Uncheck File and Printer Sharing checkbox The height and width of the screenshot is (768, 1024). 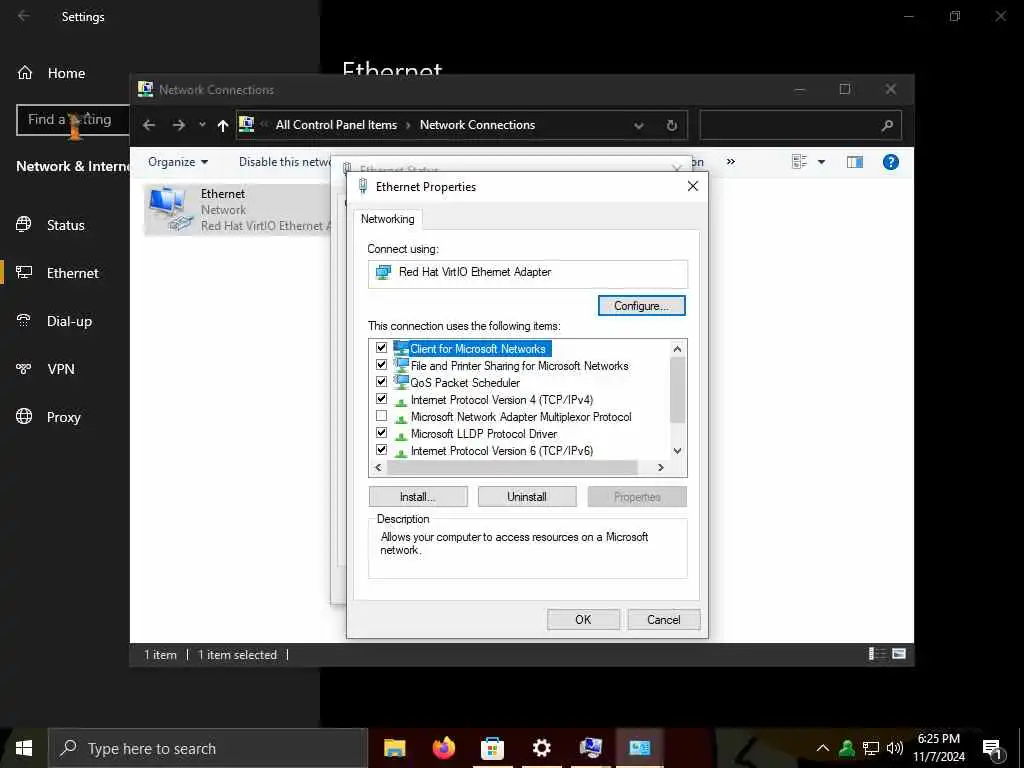point(381,365)
